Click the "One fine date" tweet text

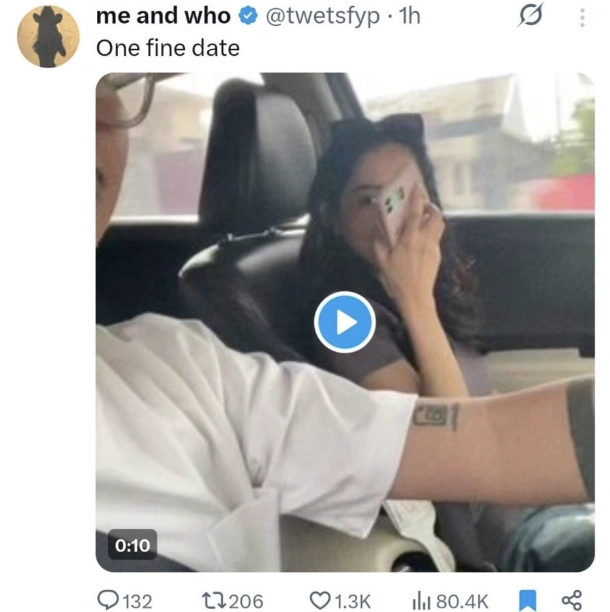click(167, 47)
